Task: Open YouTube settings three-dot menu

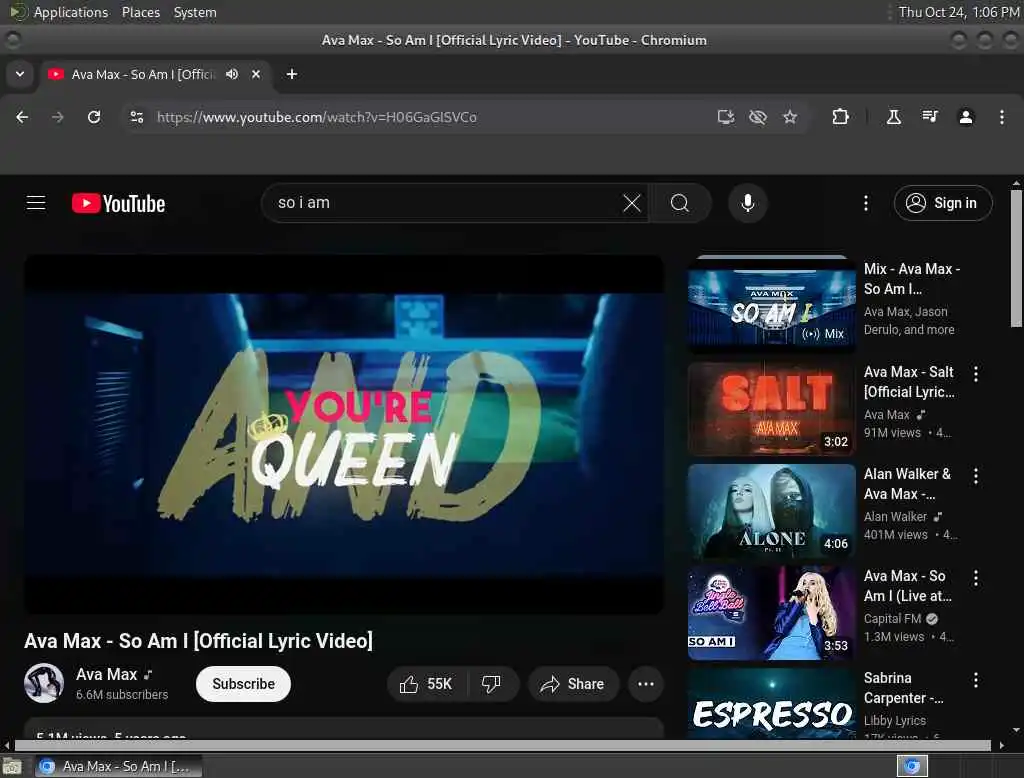Action: [866, 203]
